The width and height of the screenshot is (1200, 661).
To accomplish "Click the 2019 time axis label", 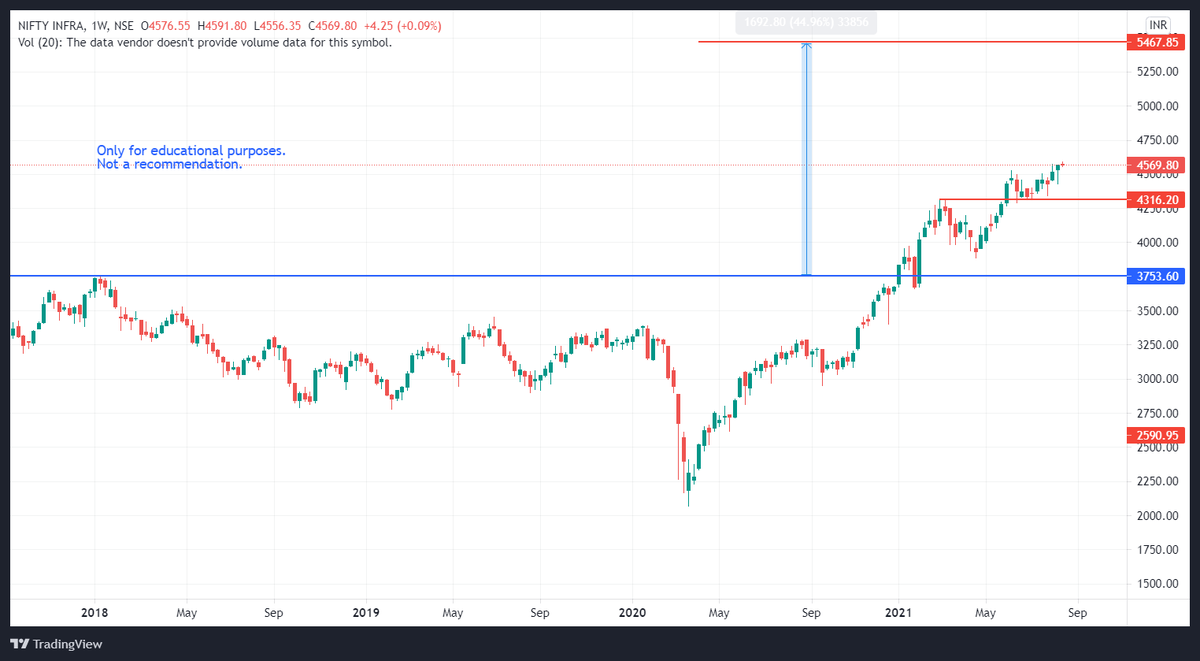I will click(x=366, y=612).
